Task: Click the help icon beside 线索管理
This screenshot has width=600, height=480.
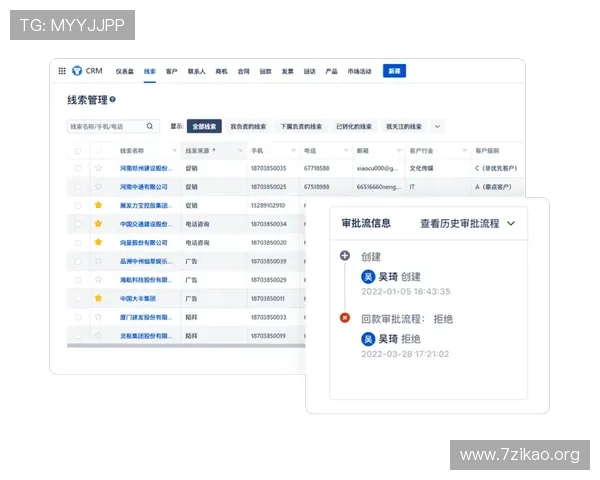Action: (112, 100)
